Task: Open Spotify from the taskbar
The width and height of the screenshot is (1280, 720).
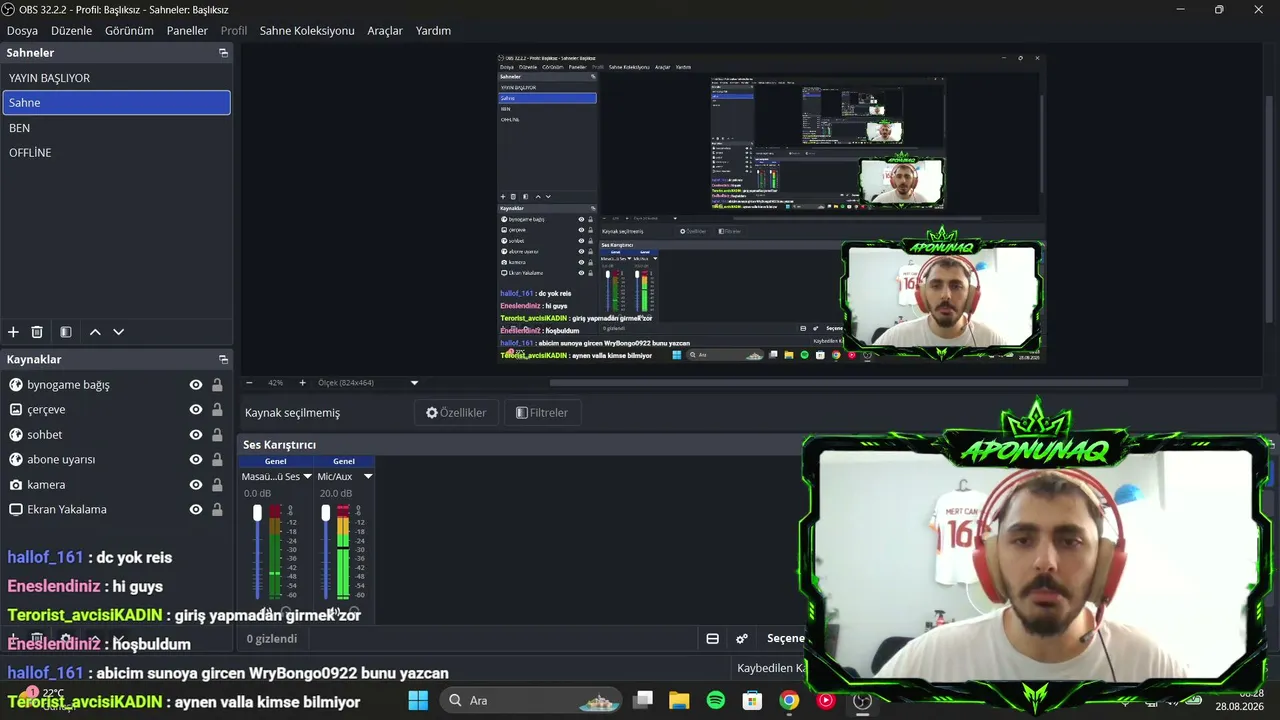Action: point(716,700)
